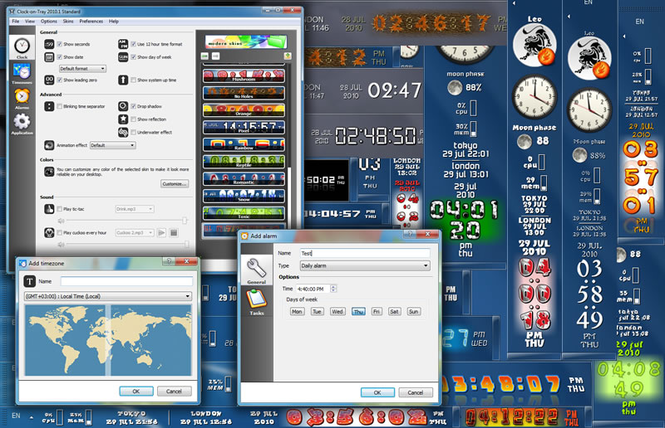
Task: Toggle the Drop shadow checkbox
Action: pos(134,106)
